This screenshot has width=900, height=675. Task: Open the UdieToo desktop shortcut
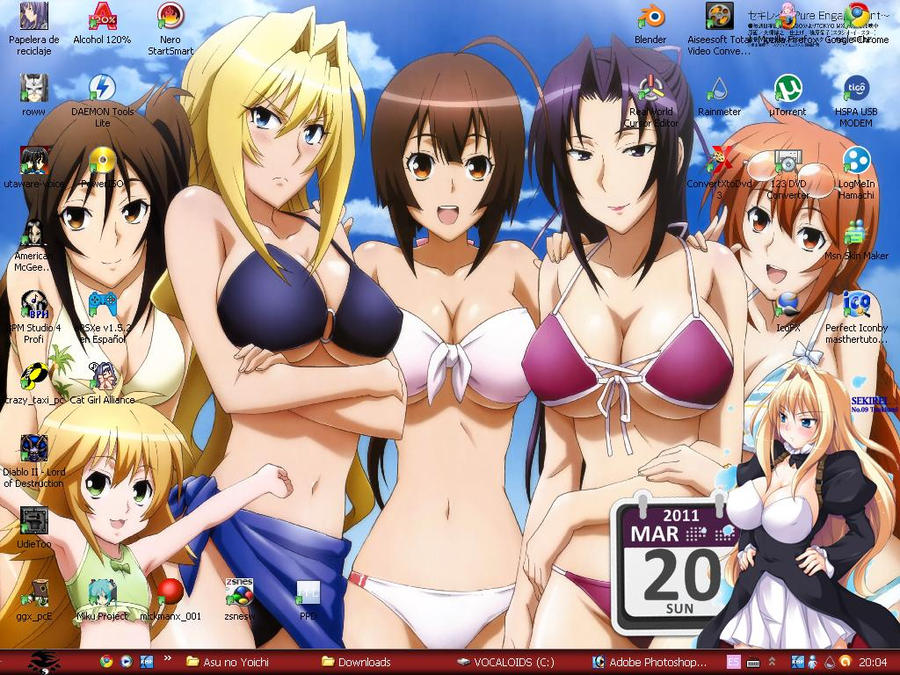[x=34, y=529]
